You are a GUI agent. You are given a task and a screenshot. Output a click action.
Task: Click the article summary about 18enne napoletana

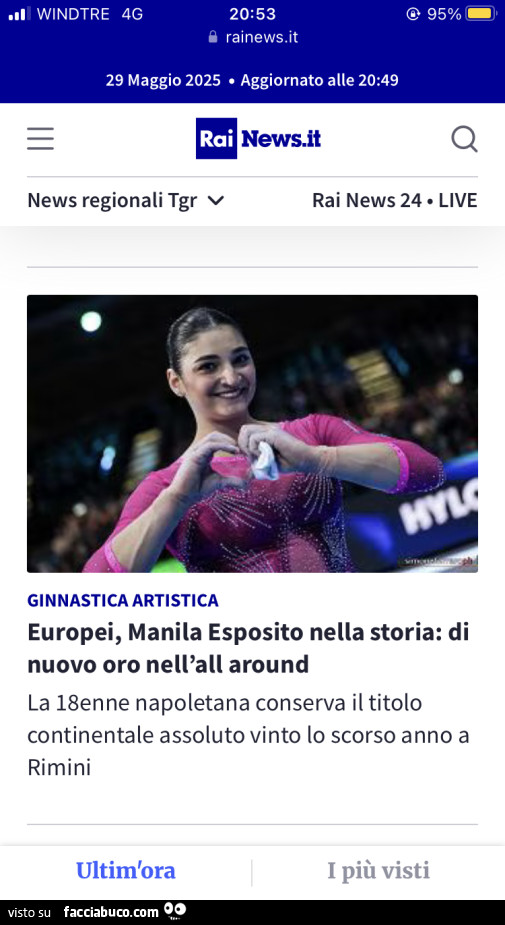(248, 735)
